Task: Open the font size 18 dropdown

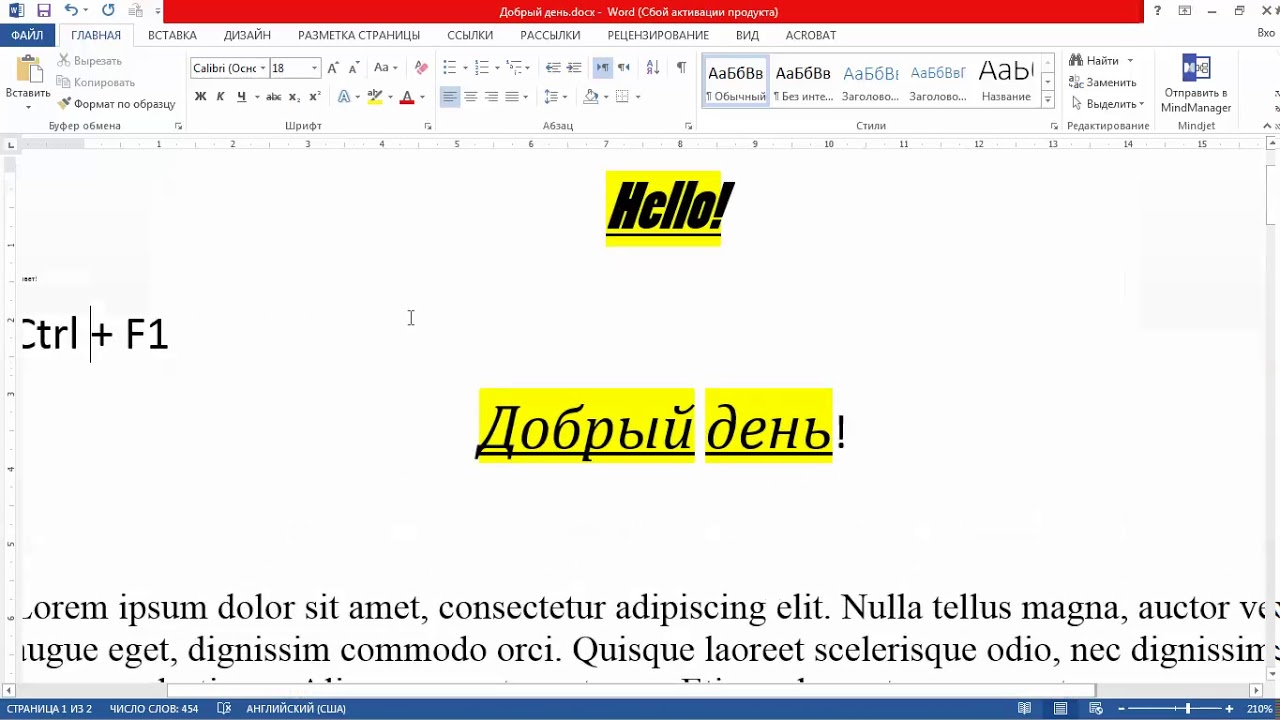Action: (x=314, y=68)
